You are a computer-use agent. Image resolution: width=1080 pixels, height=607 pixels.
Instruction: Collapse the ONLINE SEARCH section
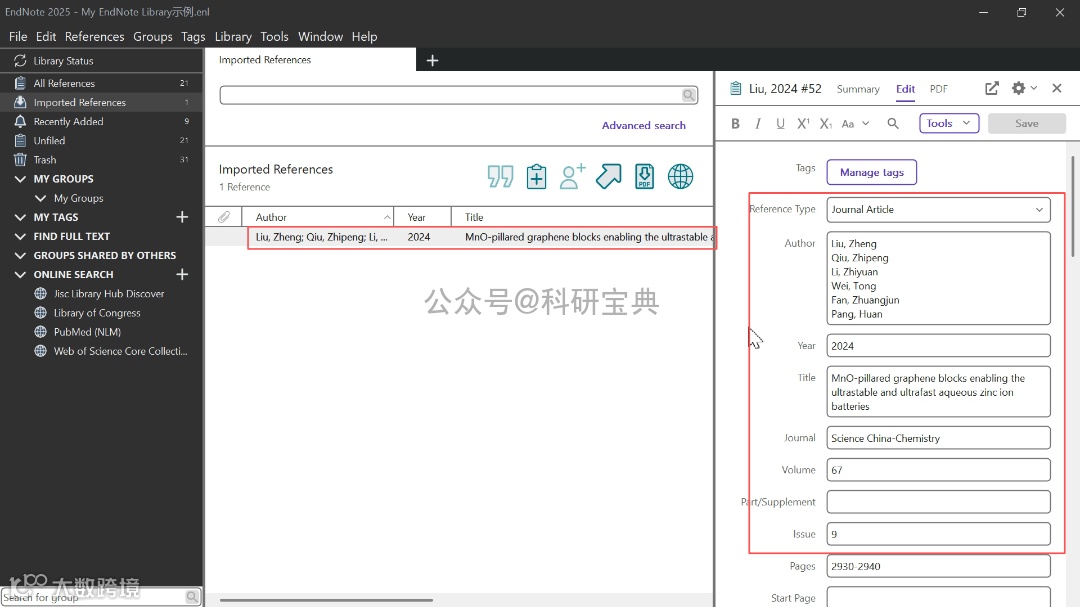pos(20,274)
